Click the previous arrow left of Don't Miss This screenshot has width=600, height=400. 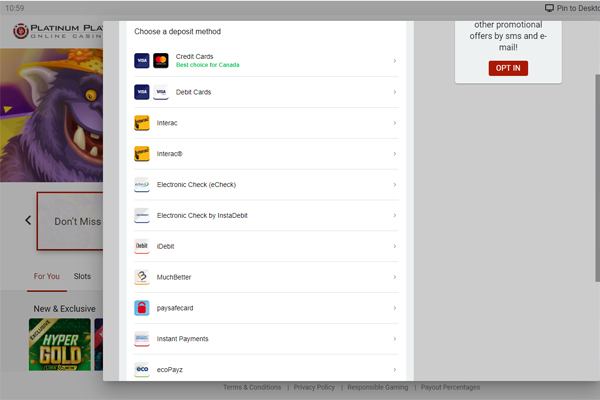pyautogui.click(x=28, y=220)
